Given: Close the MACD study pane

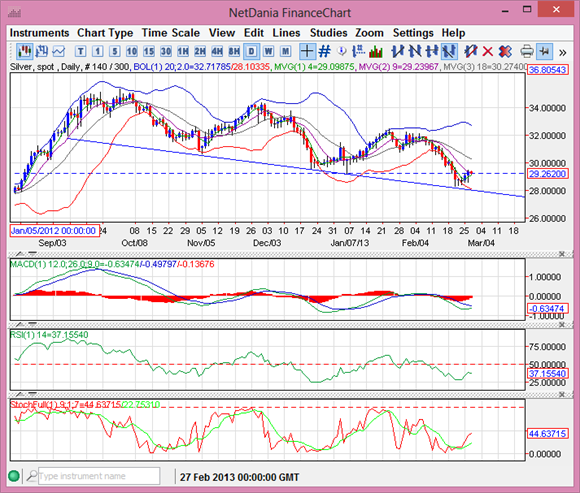Looking at the screenshot, I should [562, 254].
